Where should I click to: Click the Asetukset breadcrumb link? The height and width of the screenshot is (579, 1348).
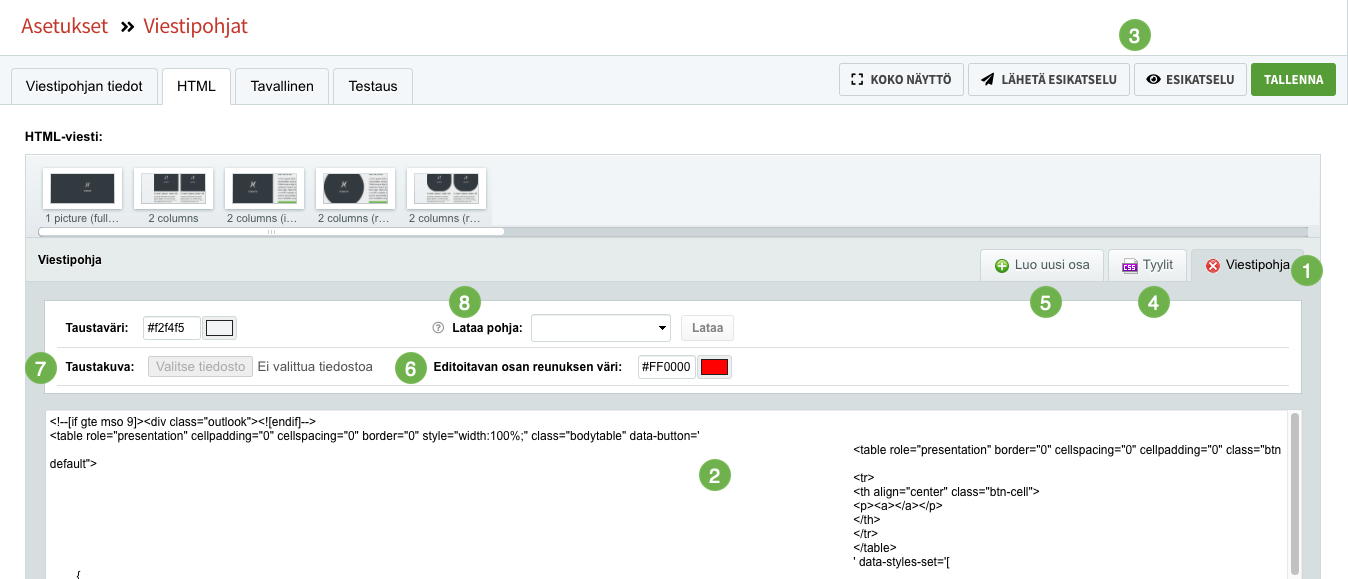[x=64, y=27]
